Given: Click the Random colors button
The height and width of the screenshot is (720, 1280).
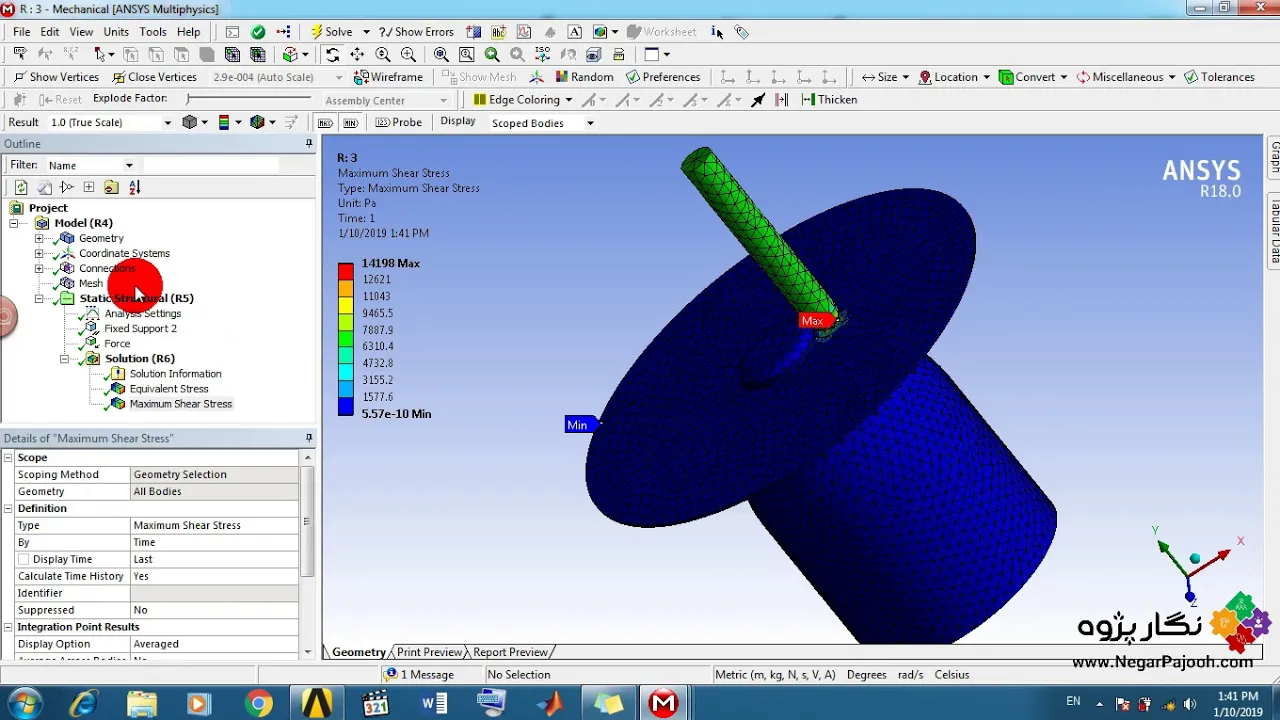Looking at the screenshot, I should [584, 77].
